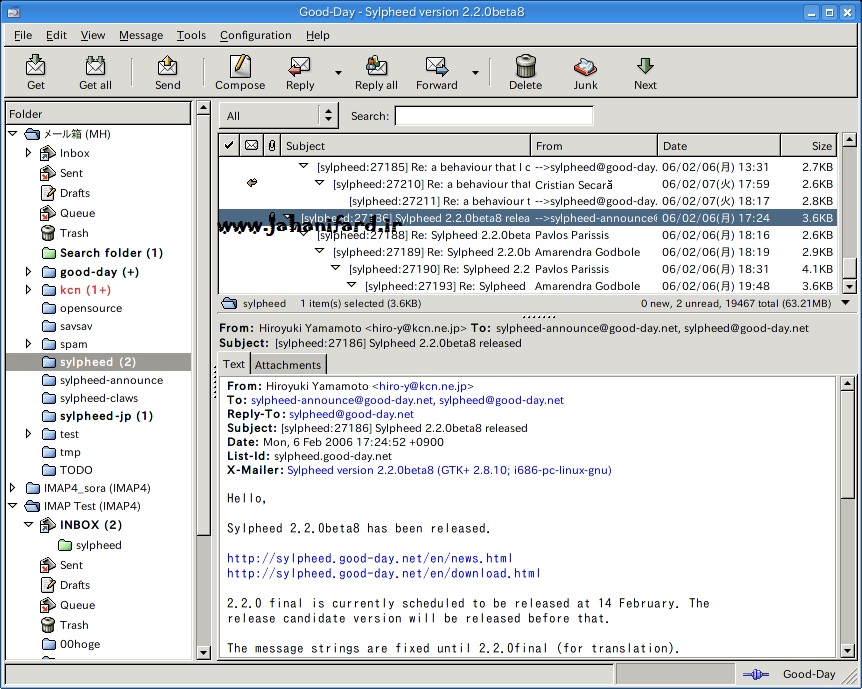862x689 pixels.
Task: Click the attachment paperclip column header
Action: (x=271, y=146)
